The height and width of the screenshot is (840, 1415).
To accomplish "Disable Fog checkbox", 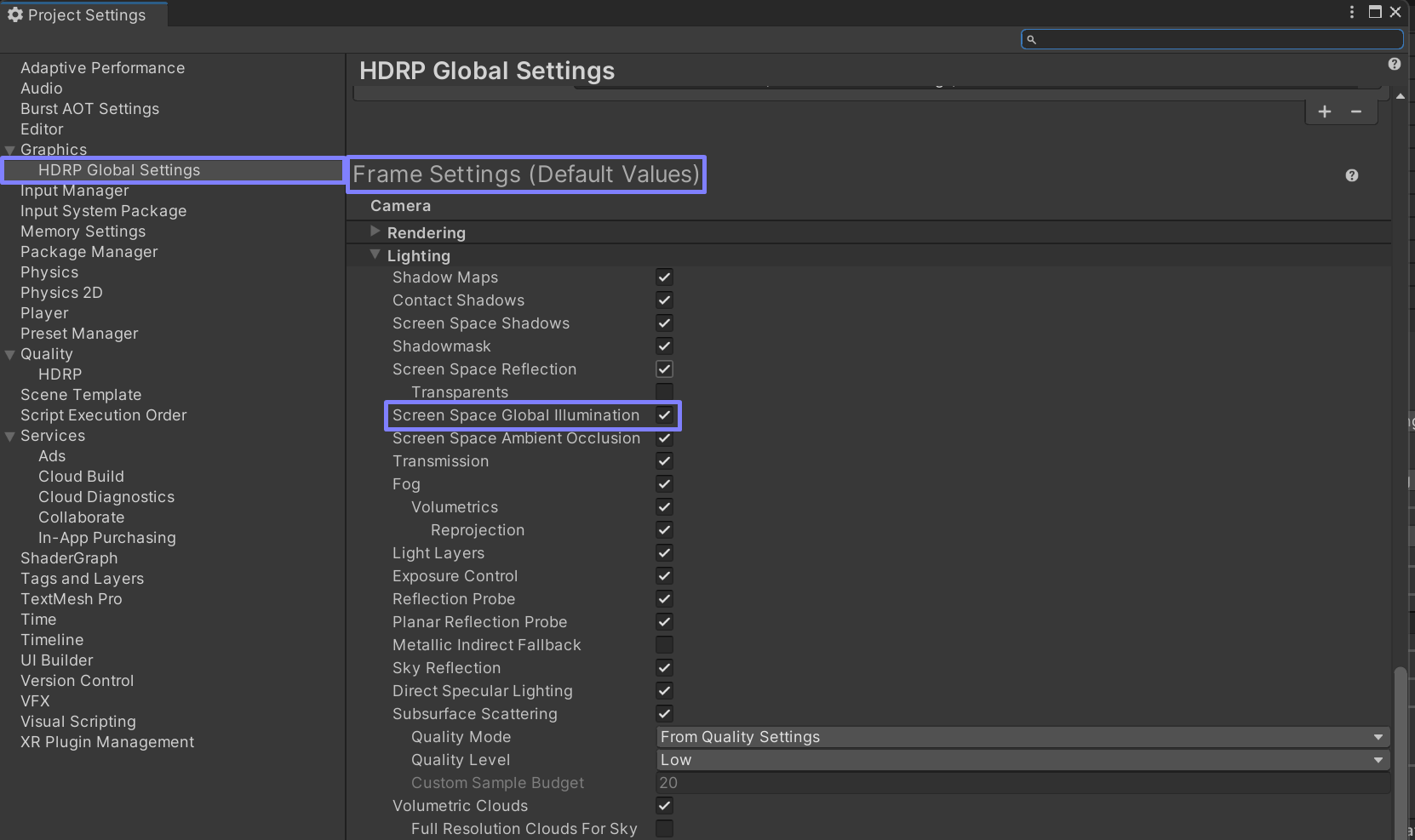I will point(664,484).
